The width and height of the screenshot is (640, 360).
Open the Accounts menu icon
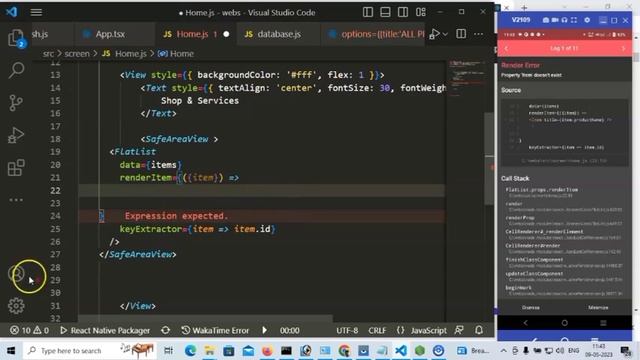pyautogui.click(x=16, y=274)
